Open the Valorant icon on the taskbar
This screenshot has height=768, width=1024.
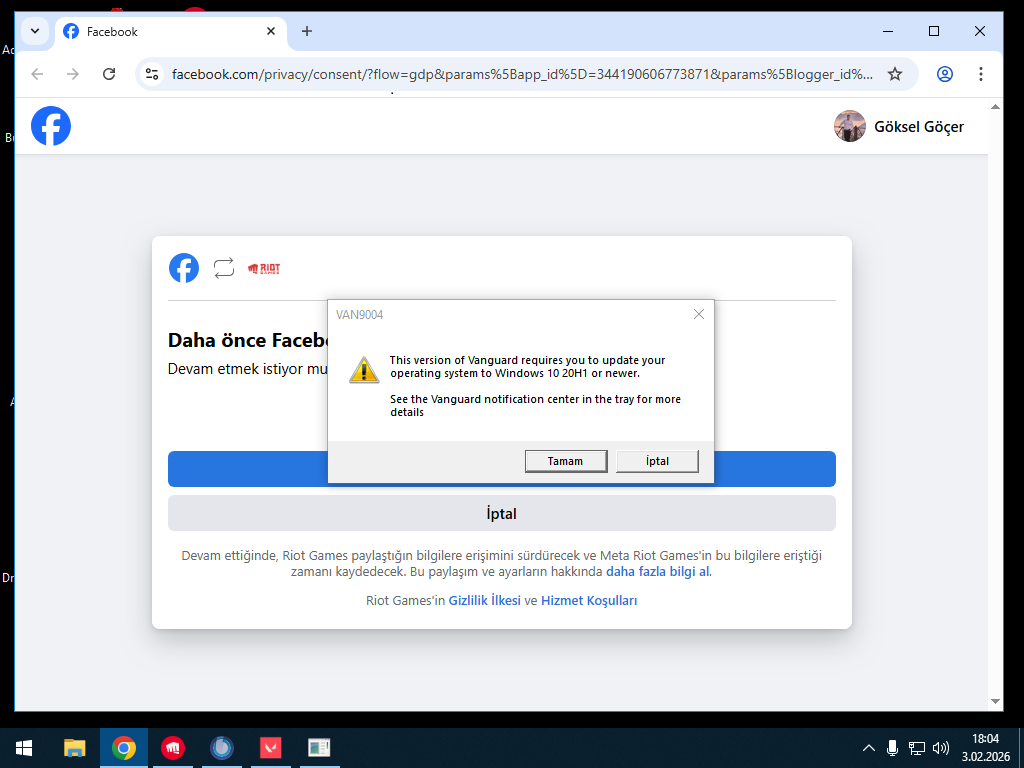click(x=270, y=748)
